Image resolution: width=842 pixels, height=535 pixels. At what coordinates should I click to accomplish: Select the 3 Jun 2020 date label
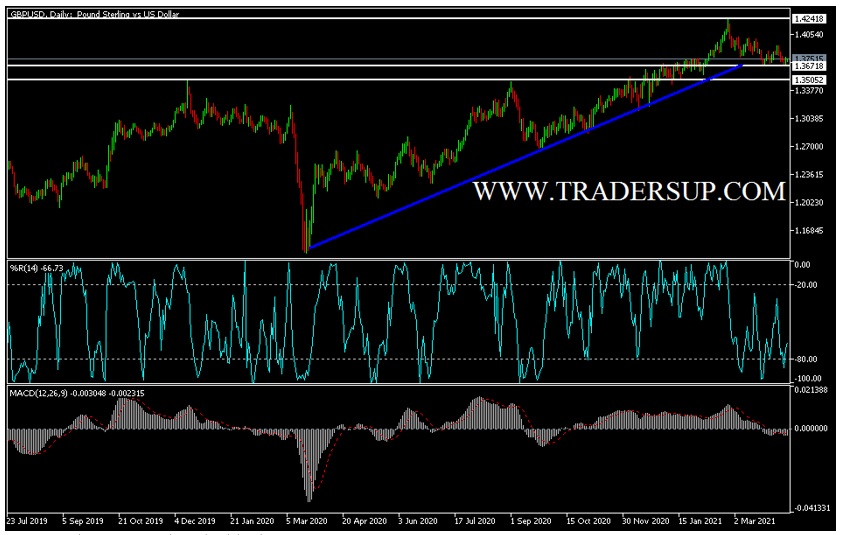pos(418,521)
